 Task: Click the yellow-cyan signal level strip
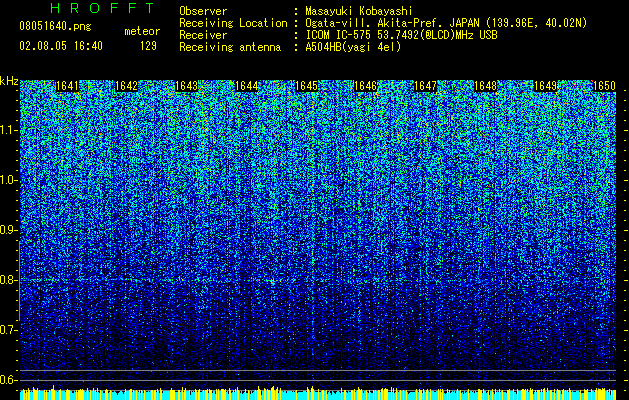(318, 393)
